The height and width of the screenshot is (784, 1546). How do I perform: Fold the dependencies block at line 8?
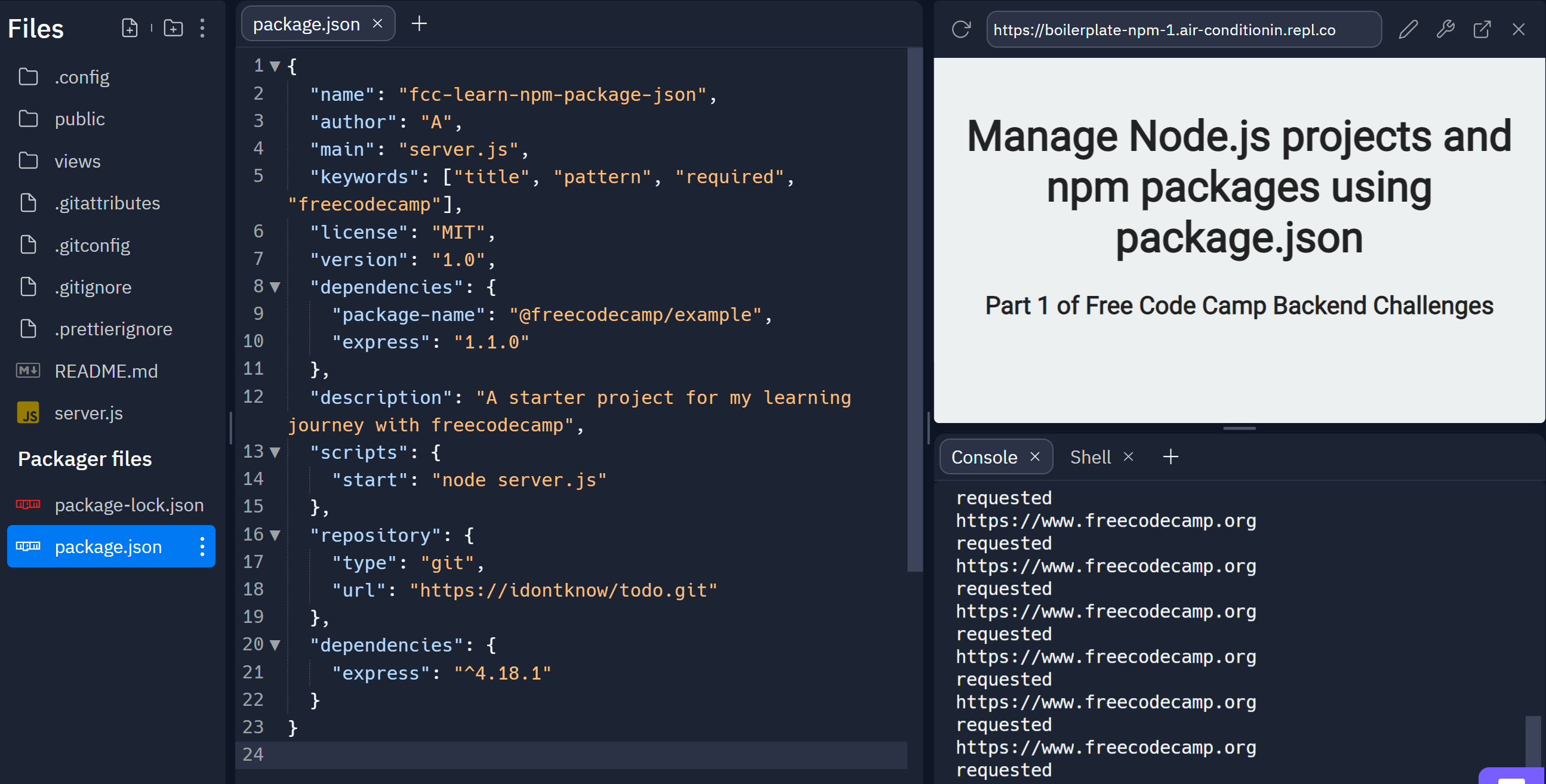pos(275,287)
